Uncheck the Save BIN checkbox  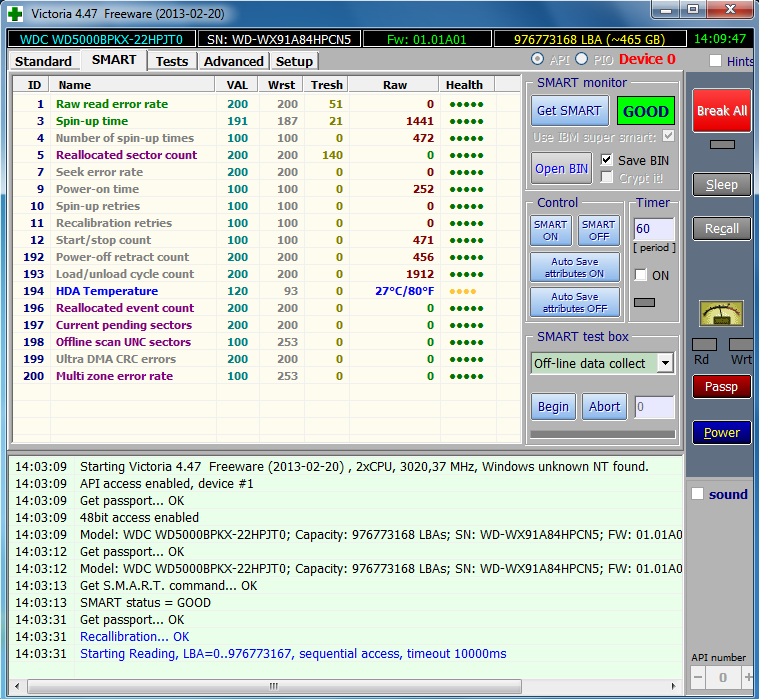coord(606,159)
